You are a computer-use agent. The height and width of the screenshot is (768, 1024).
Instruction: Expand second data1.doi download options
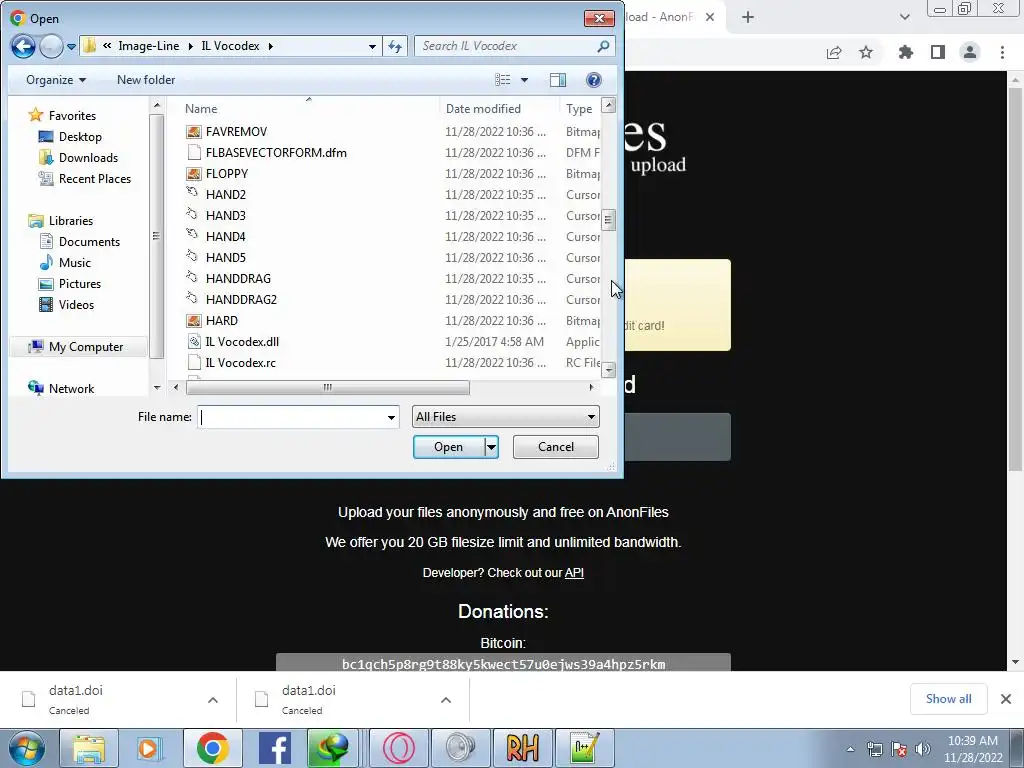[446, 700]
